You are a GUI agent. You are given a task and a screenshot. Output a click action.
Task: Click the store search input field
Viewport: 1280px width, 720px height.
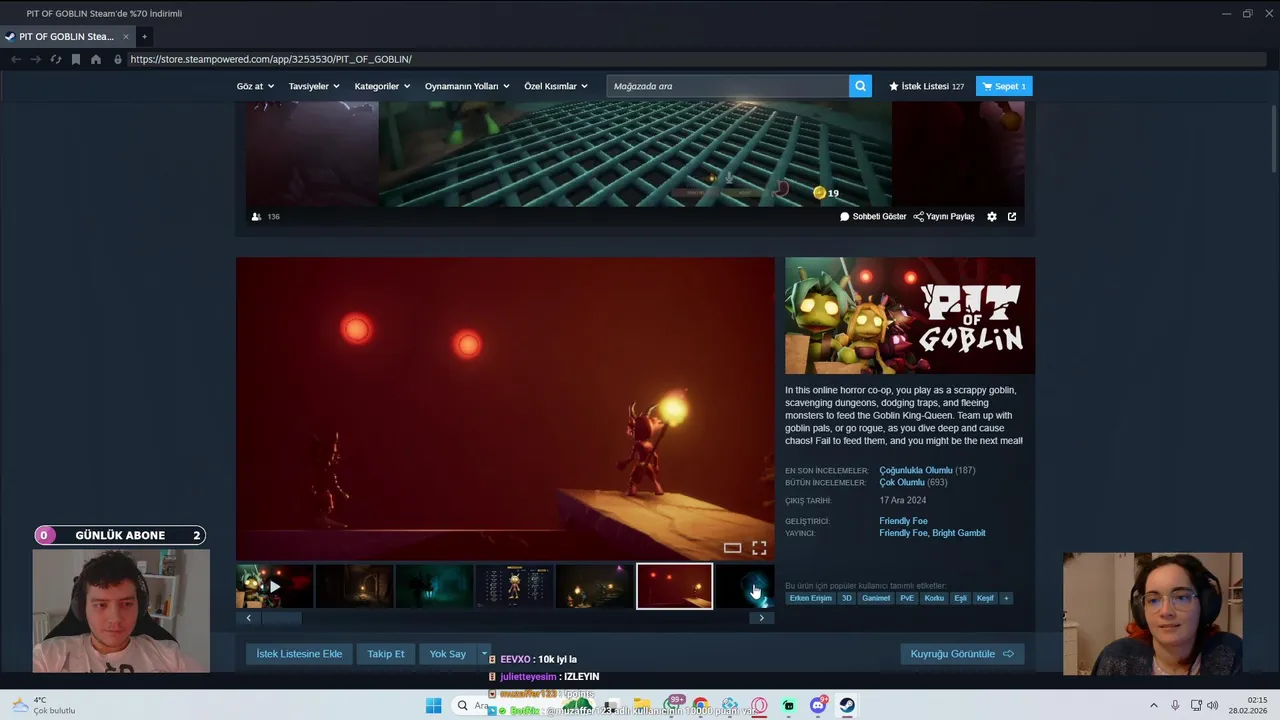[728, 86]
